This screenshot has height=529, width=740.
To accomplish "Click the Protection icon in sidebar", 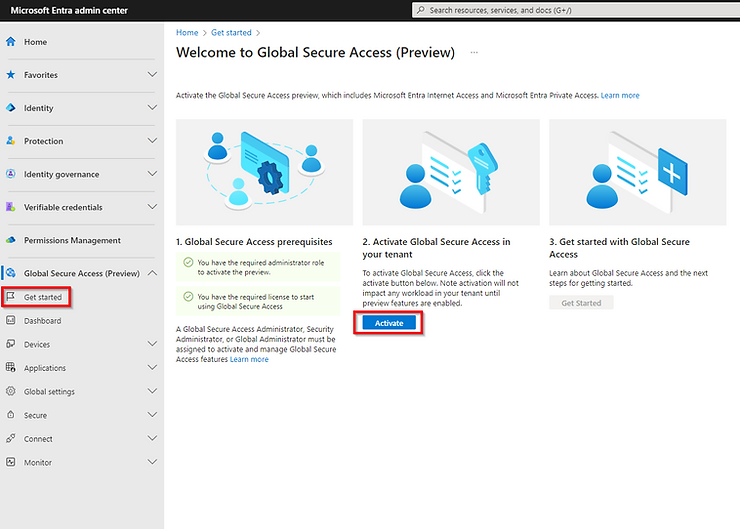I will [11, 141].
